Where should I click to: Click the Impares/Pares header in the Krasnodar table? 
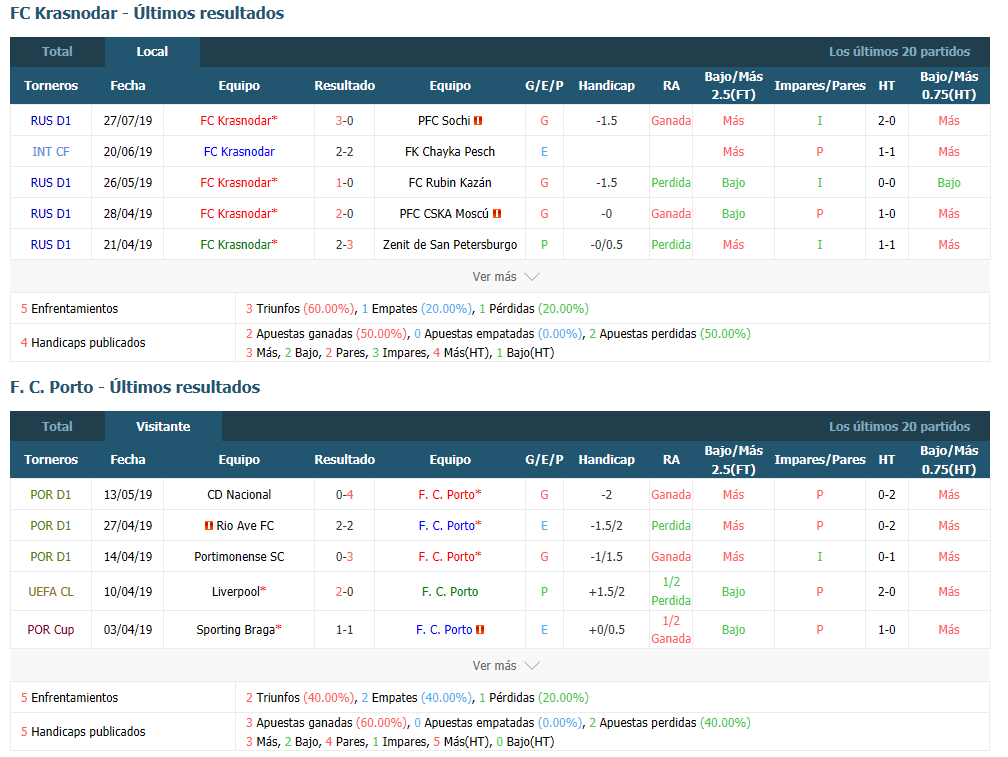point(820,85)
